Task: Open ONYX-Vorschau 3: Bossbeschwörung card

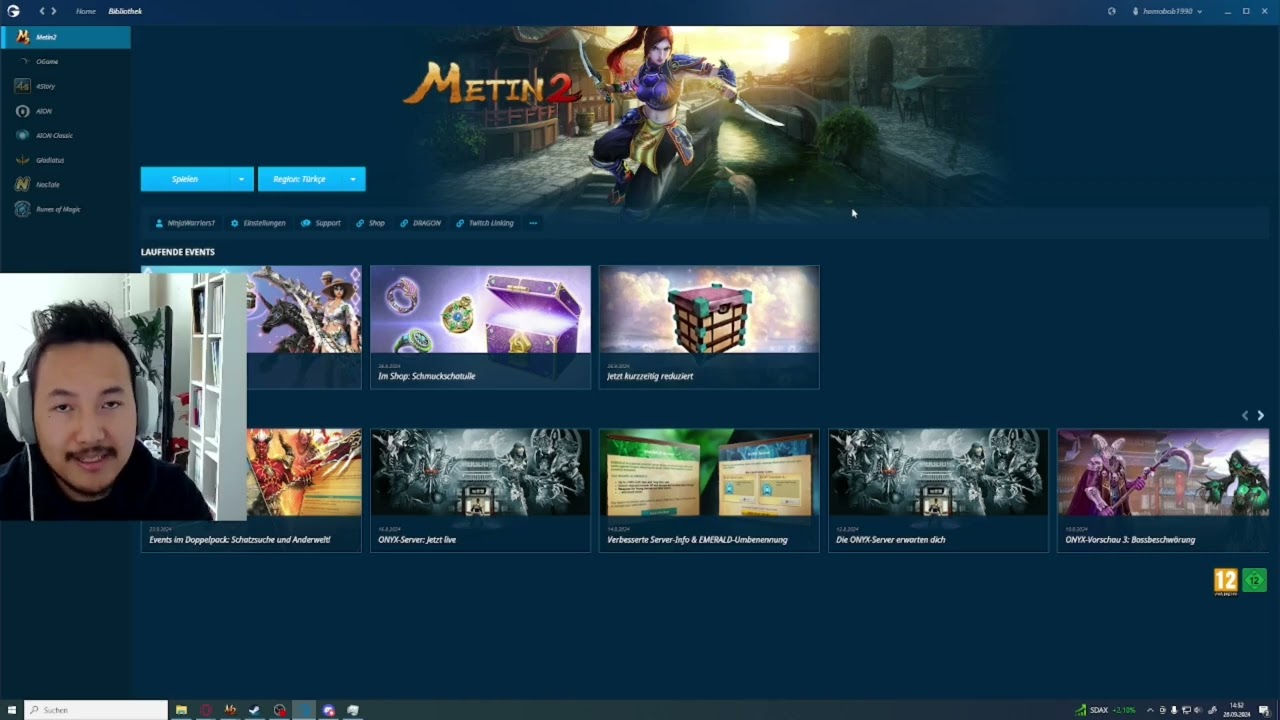Action: 1163,490
